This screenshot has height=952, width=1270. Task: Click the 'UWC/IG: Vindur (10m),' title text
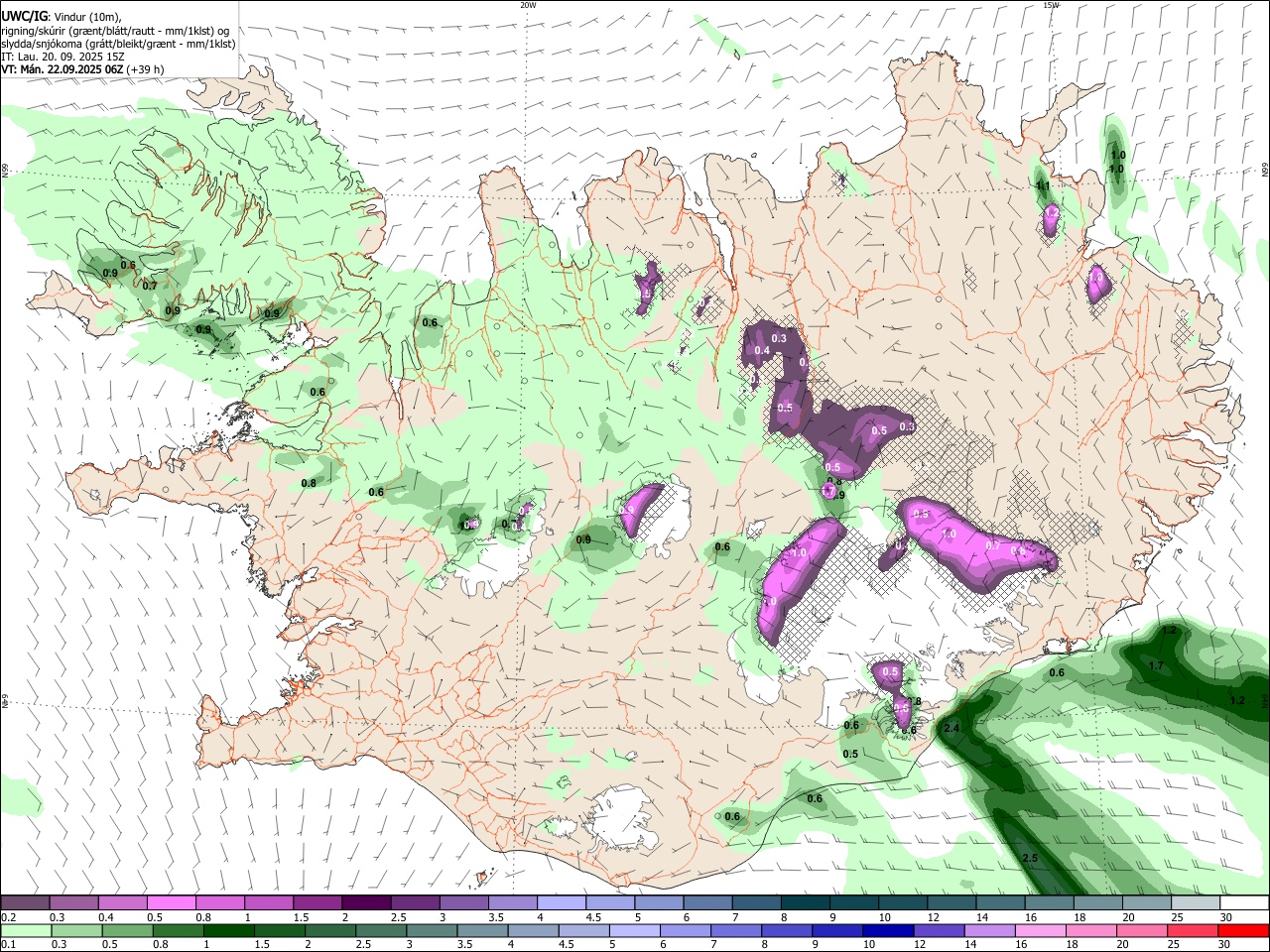coord(62,17)
